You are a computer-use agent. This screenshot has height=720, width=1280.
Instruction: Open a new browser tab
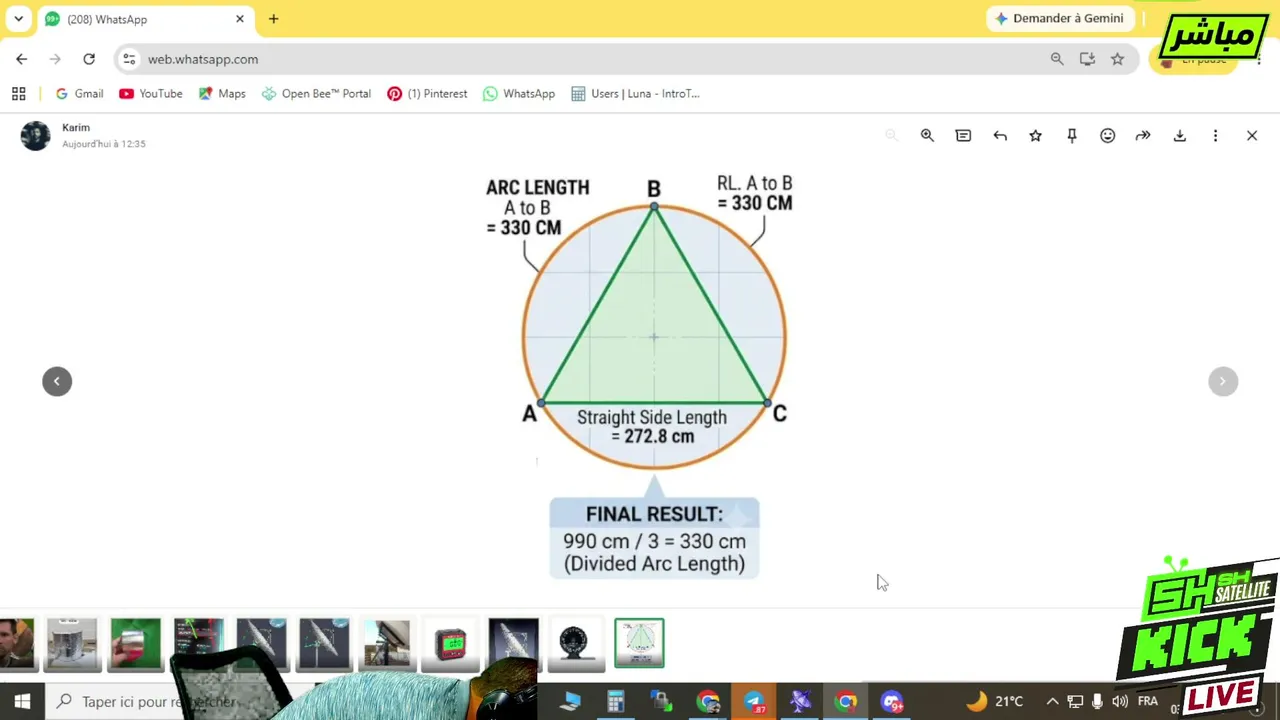pos(273,19)
